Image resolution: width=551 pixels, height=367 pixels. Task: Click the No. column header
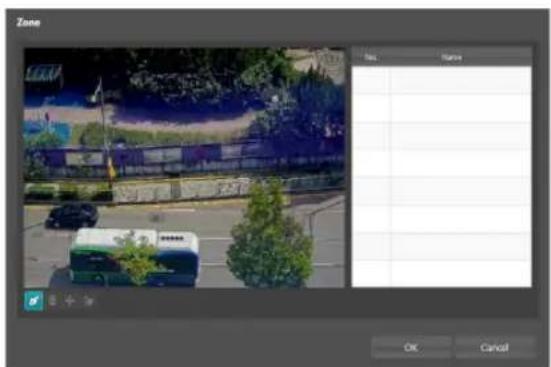(370, 57)
